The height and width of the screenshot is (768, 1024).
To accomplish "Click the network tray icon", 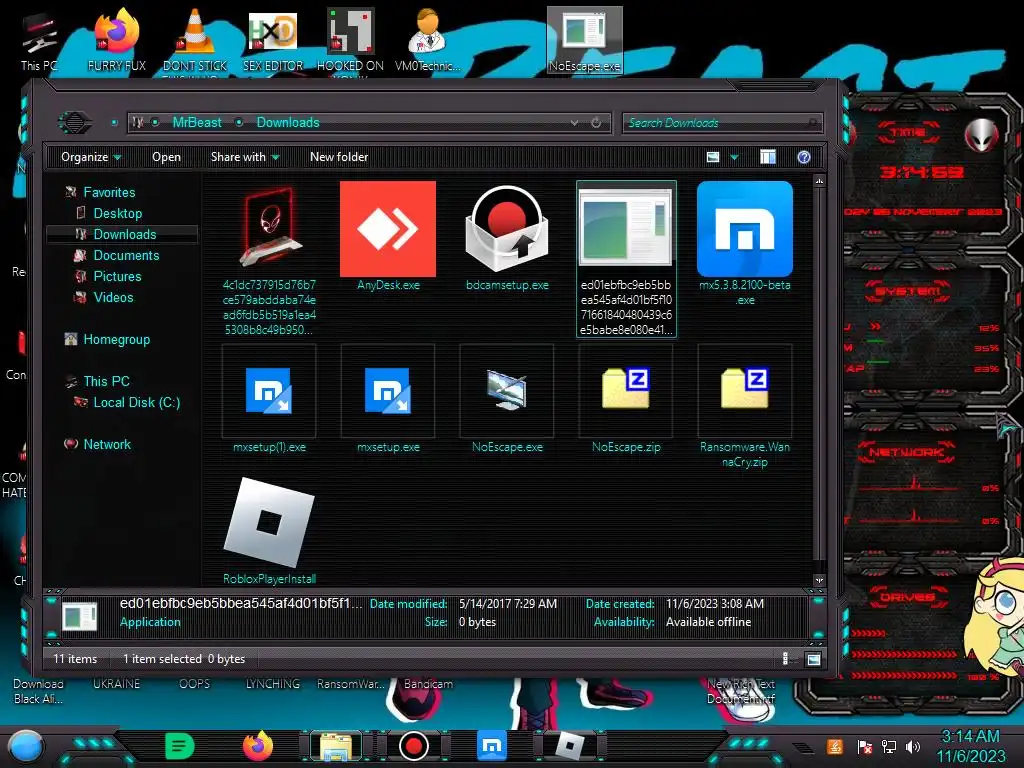I will (888, 747).
